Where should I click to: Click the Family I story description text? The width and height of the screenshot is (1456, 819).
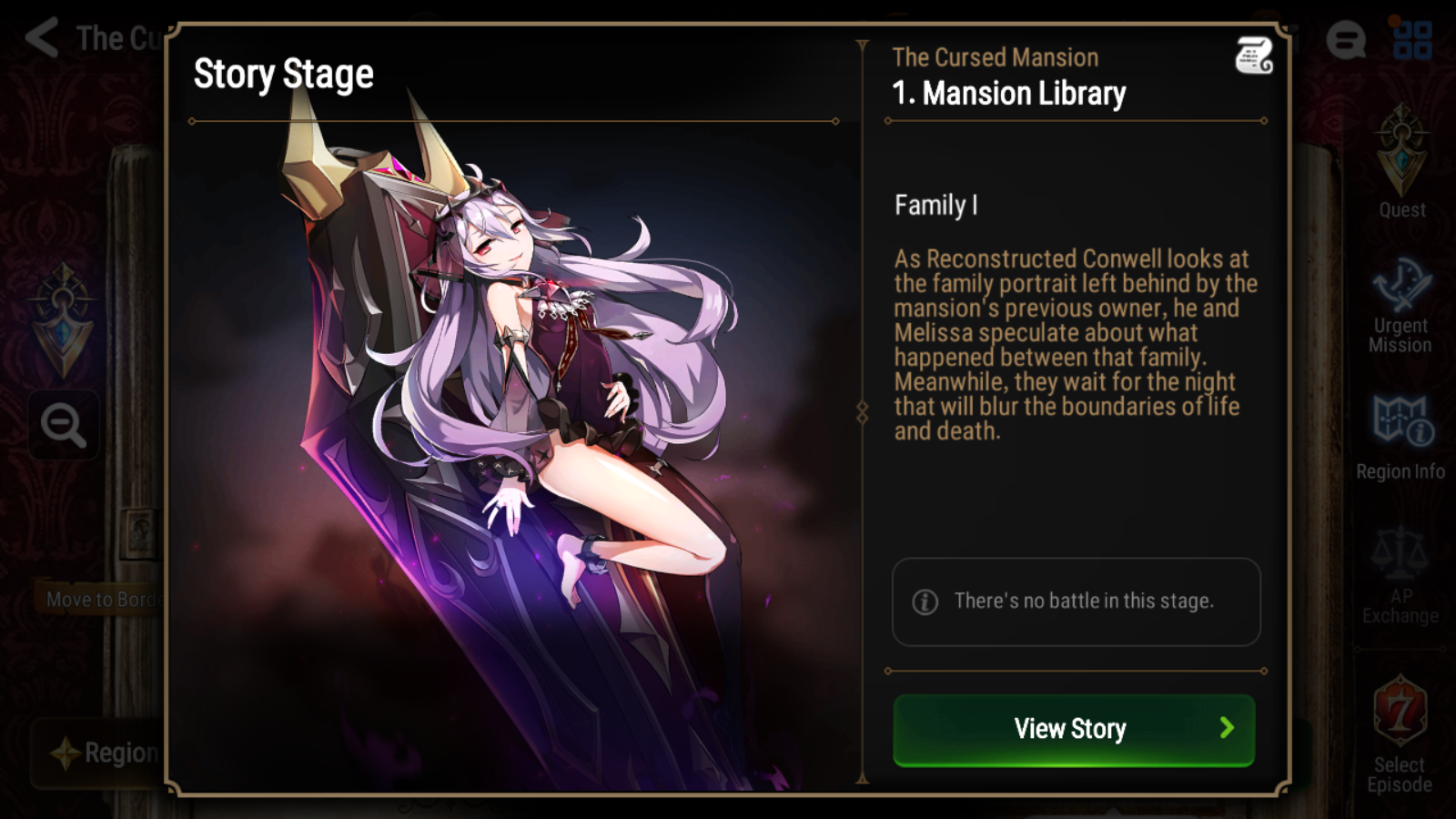1076,345
